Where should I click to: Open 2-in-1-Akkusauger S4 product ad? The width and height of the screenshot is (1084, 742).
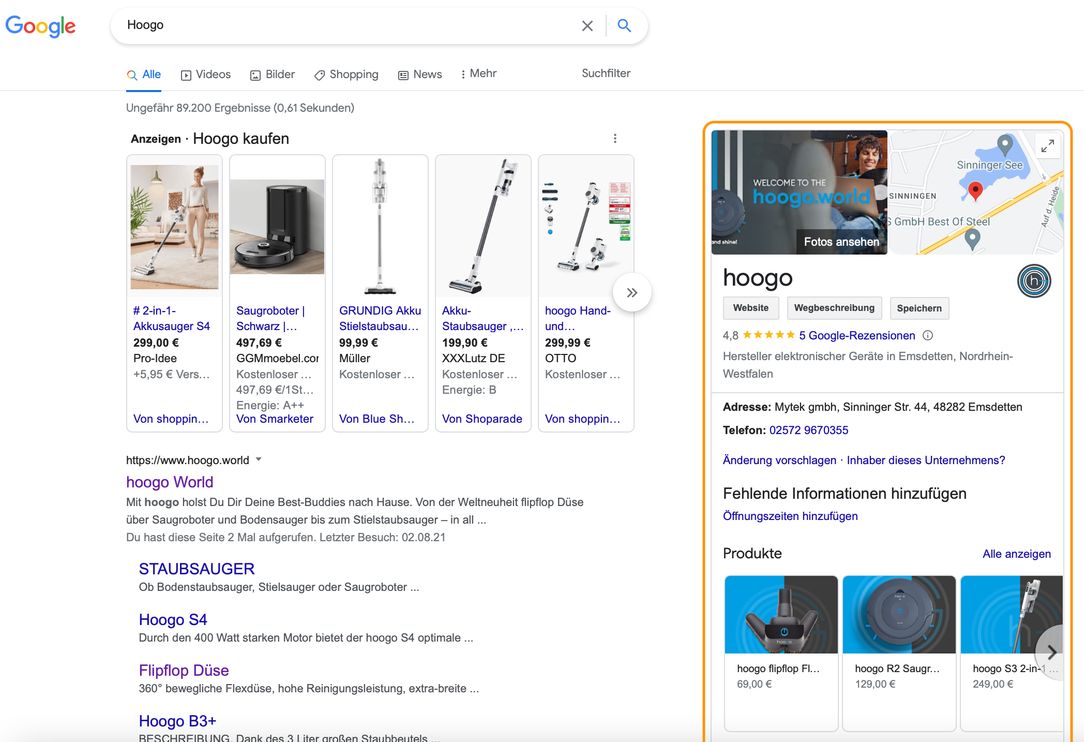click(x=171, y=318)
